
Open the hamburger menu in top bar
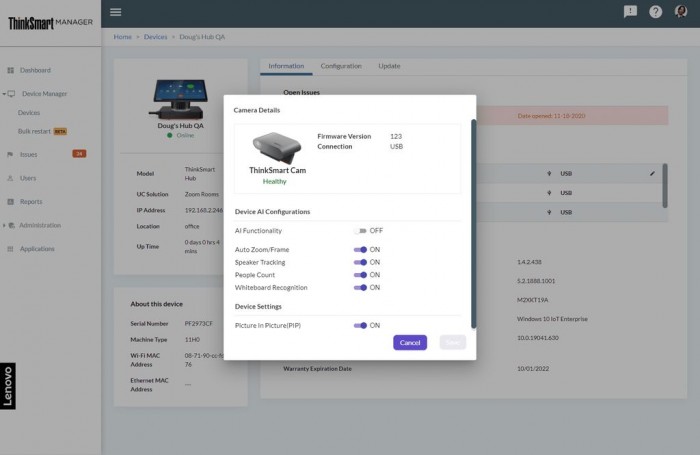(116, 12)
